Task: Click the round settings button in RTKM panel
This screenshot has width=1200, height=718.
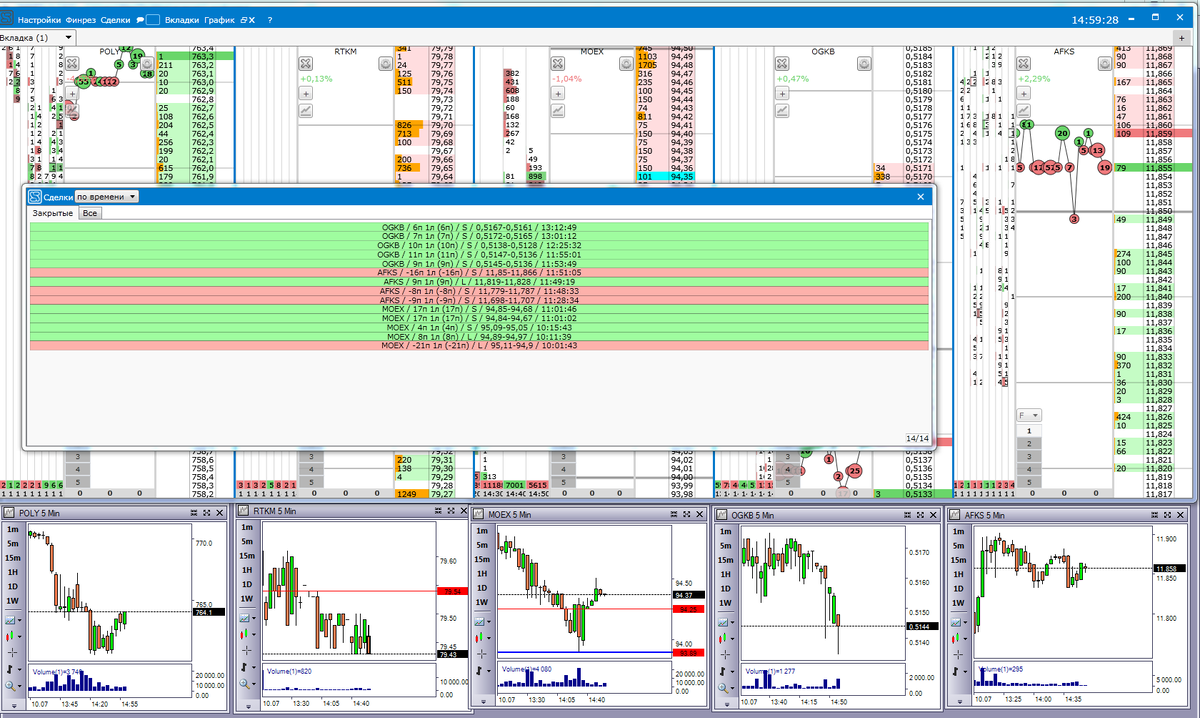Action: click(385, 63)
